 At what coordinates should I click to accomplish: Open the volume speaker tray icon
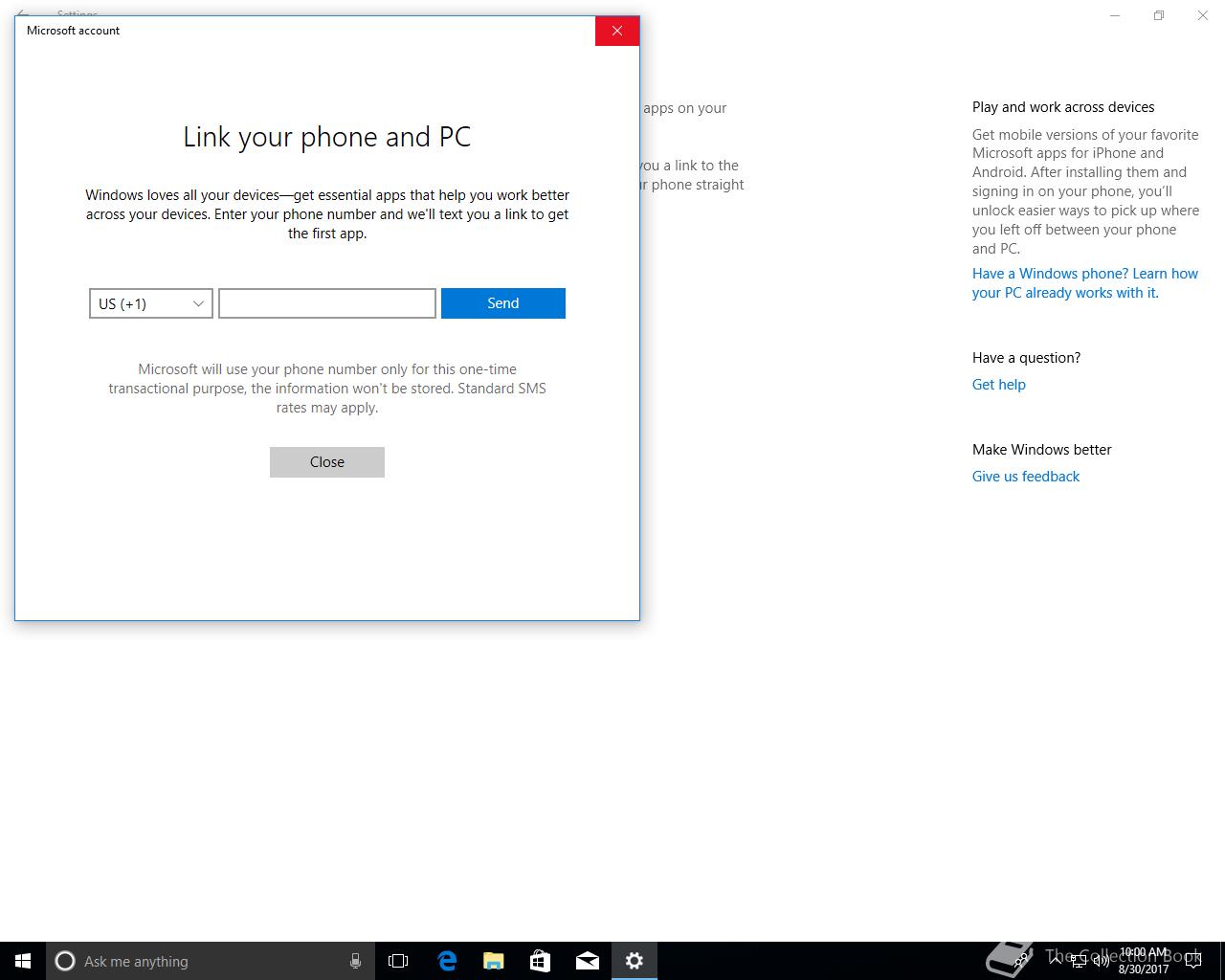click(1102, 960)
